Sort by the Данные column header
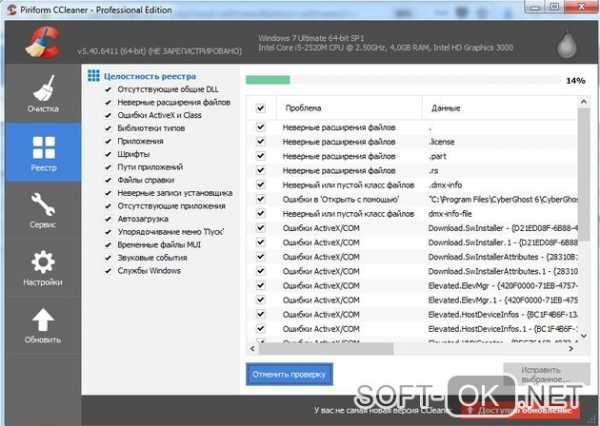This screenshot has height=426, width=600. coord(499,108)
